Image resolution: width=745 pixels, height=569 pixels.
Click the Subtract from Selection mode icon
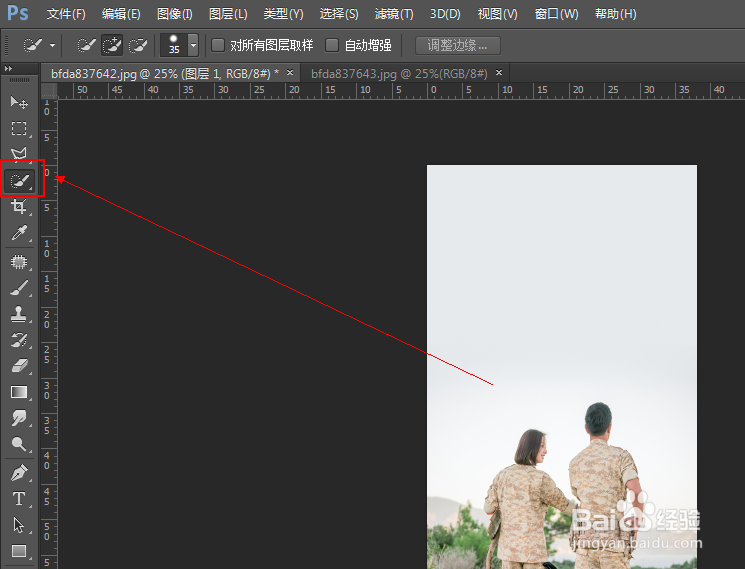[x=138, y=46]
